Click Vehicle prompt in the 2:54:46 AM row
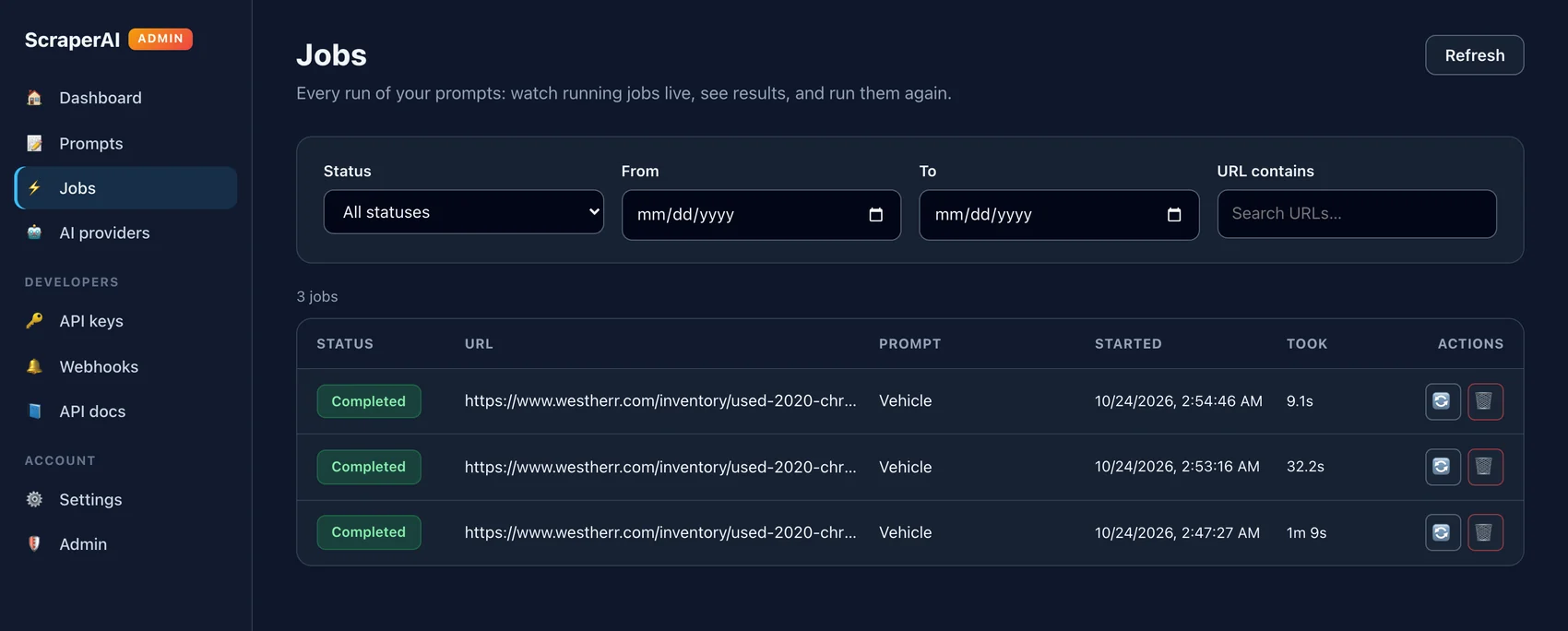The width and height of the screenshot is (1568, 631). [905, 401]
